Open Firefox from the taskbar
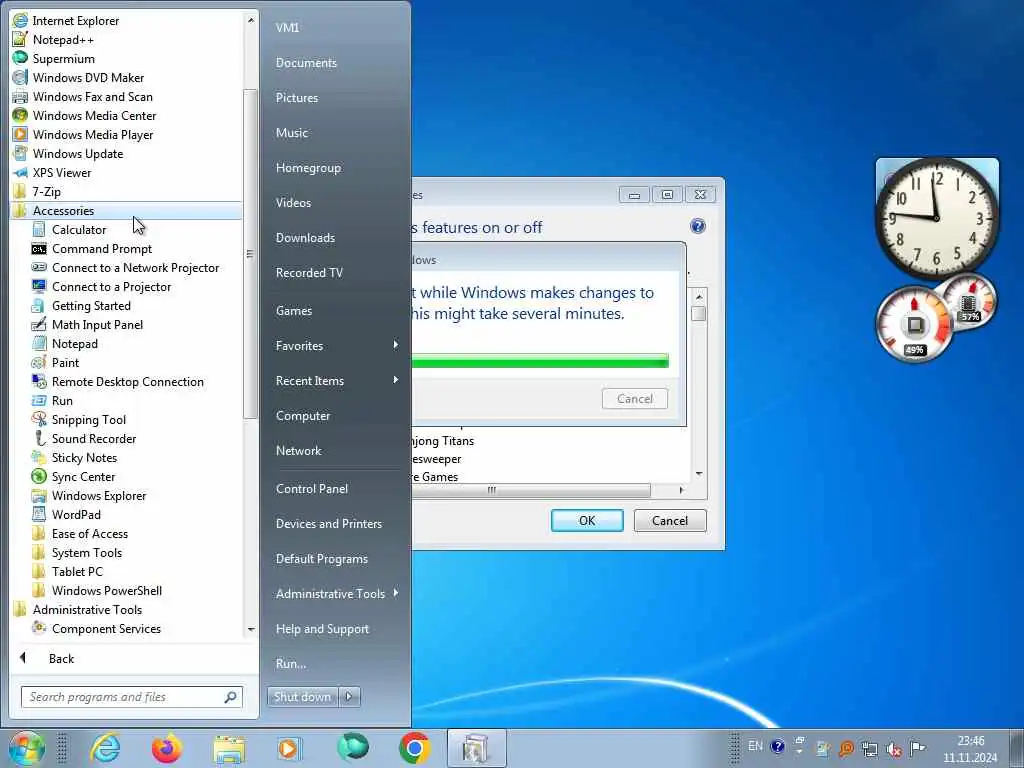The image size is (1024, 768). coord(167,748)
